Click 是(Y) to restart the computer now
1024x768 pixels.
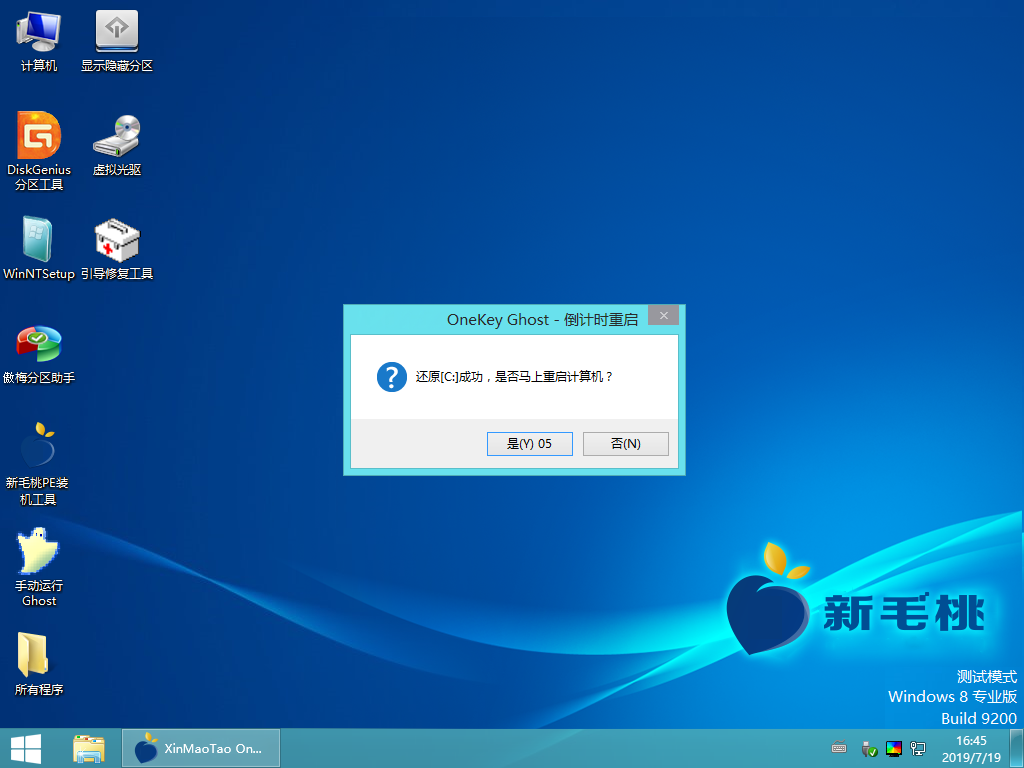coord(530,444)
